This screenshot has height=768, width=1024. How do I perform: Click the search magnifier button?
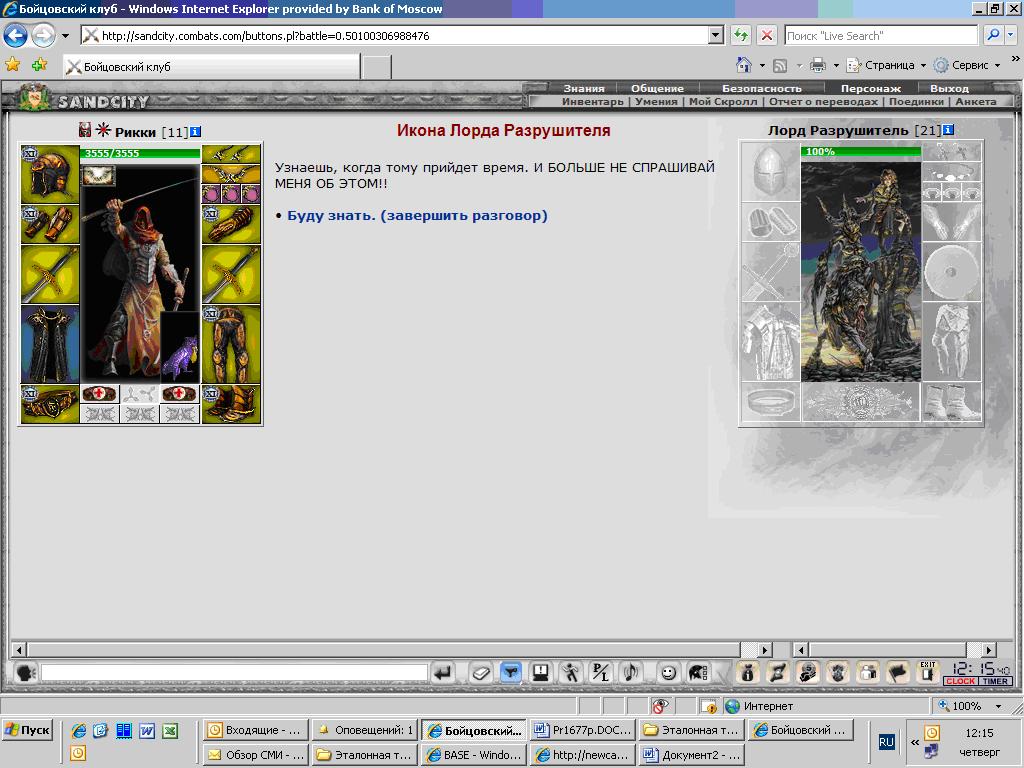(x=993, y=35)
